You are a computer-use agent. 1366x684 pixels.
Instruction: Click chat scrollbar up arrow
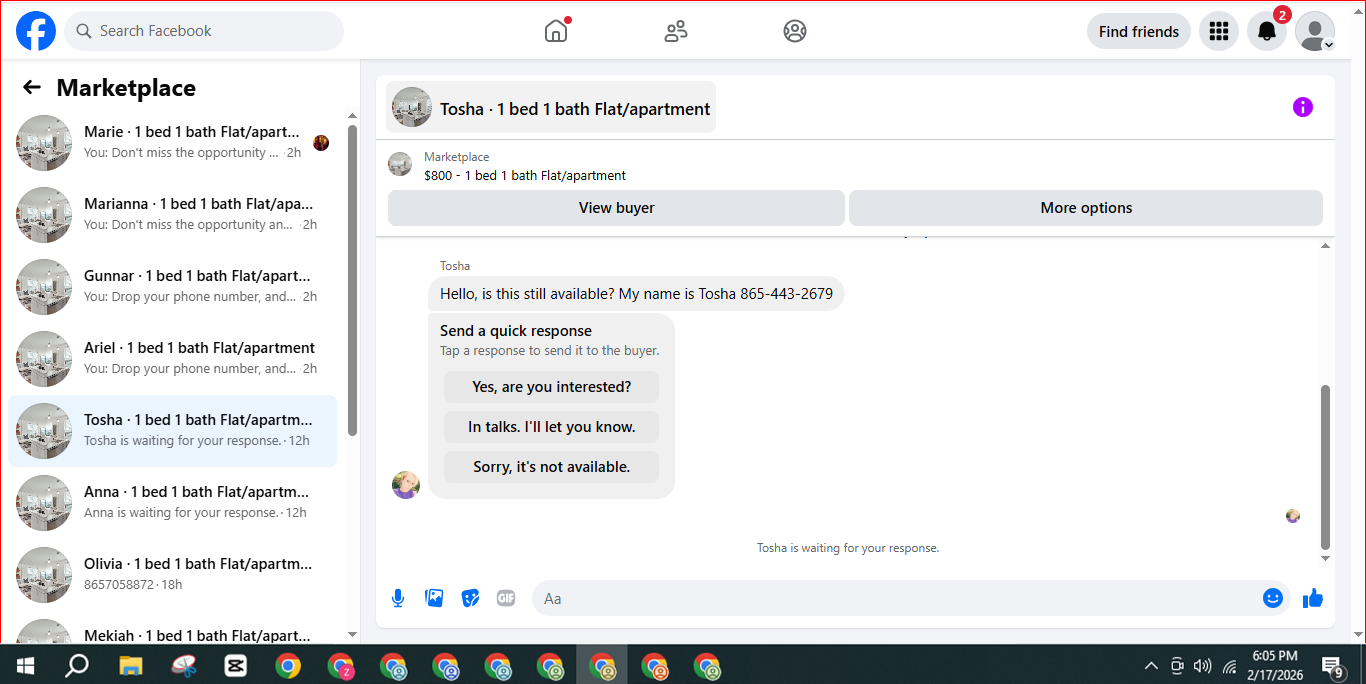1326,245
